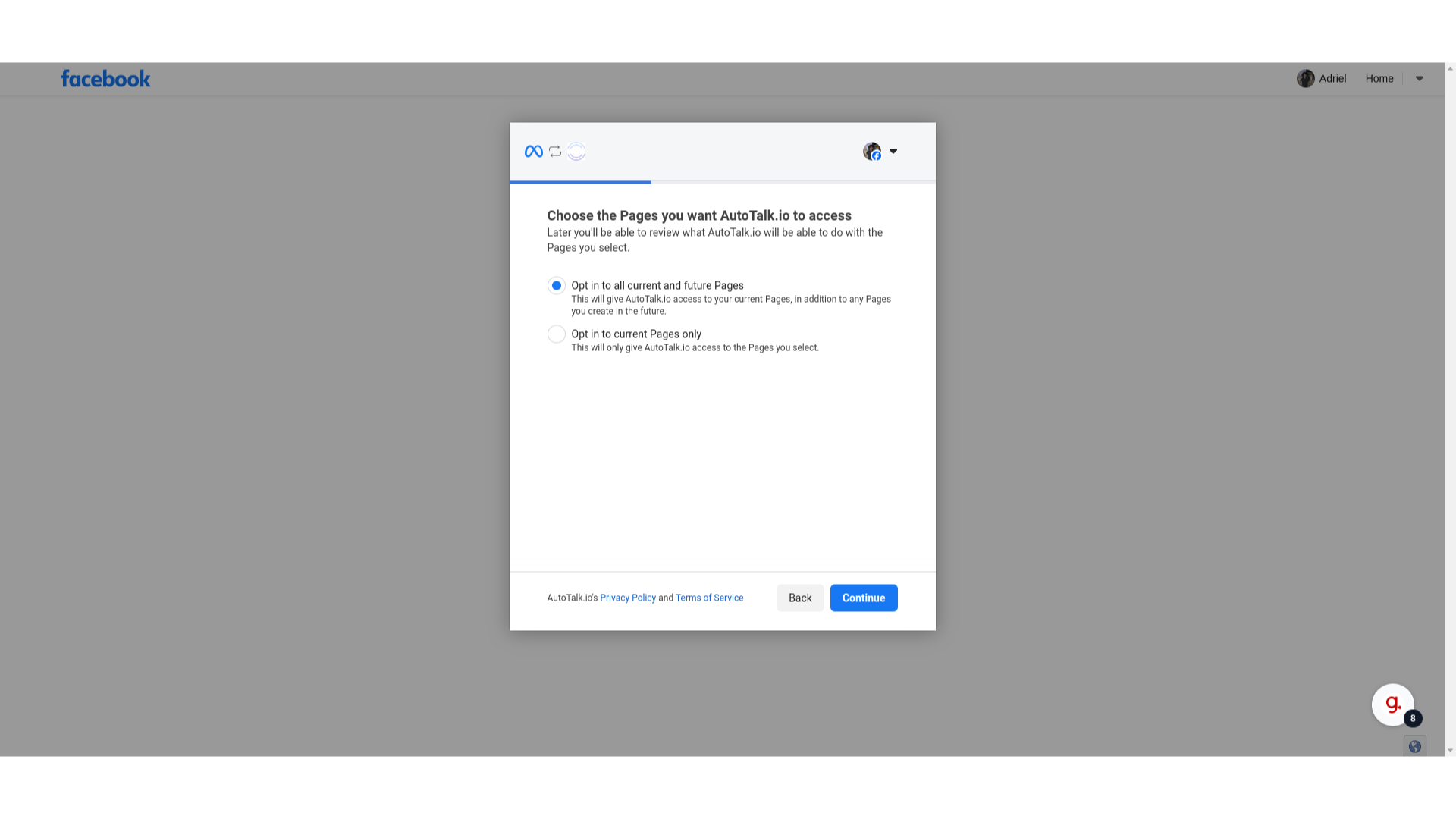This screenshot has height=819, width=1456.
Task: Click the swap arrows icon in dialog
Action: (555, 152)
